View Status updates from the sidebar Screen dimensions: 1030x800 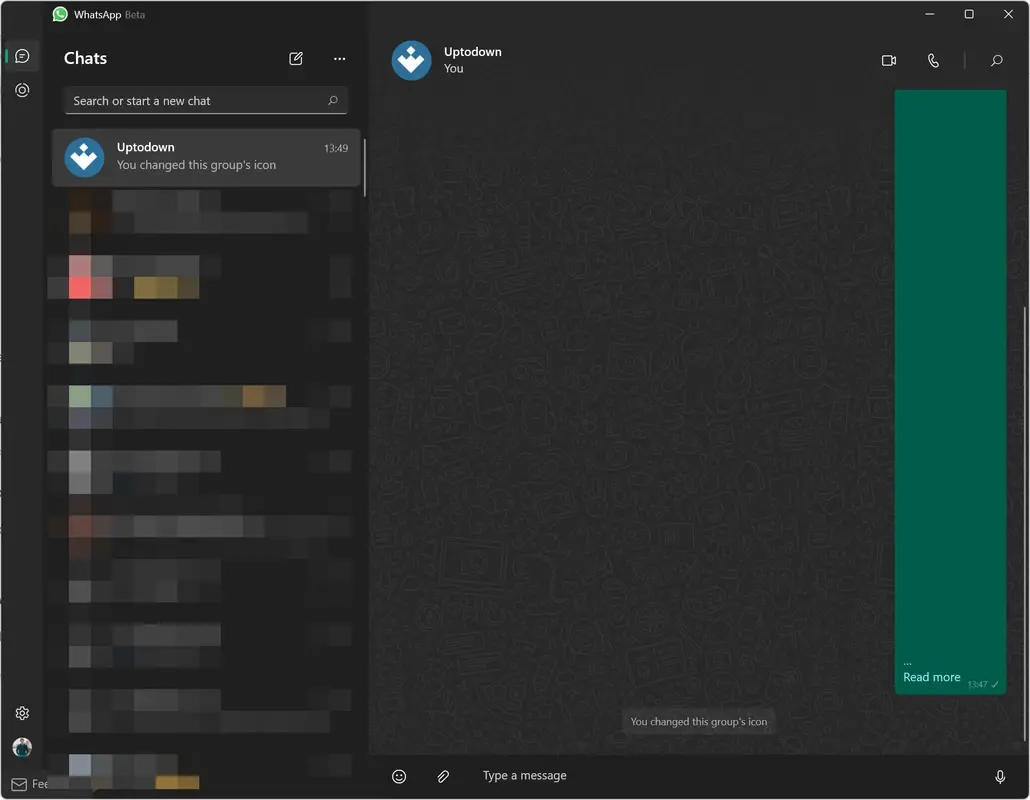point(21,90)
